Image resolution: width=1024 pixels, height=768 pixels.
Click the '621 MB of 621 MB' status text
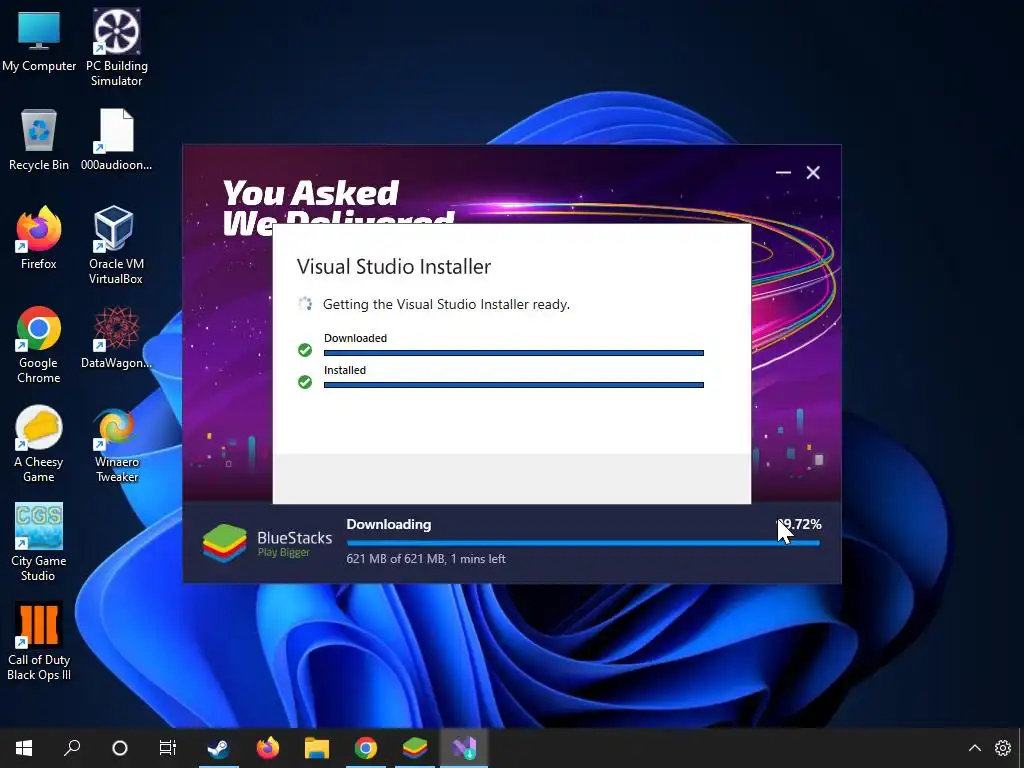pyautogui.click(x=426, y=558)
